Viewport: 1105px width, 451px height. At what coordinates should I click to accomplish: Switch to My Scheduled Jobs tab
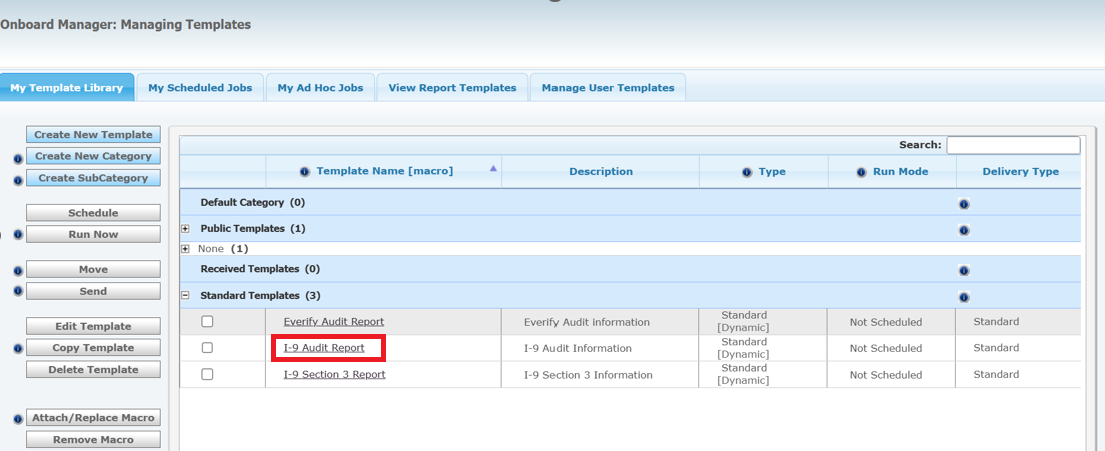200,88
